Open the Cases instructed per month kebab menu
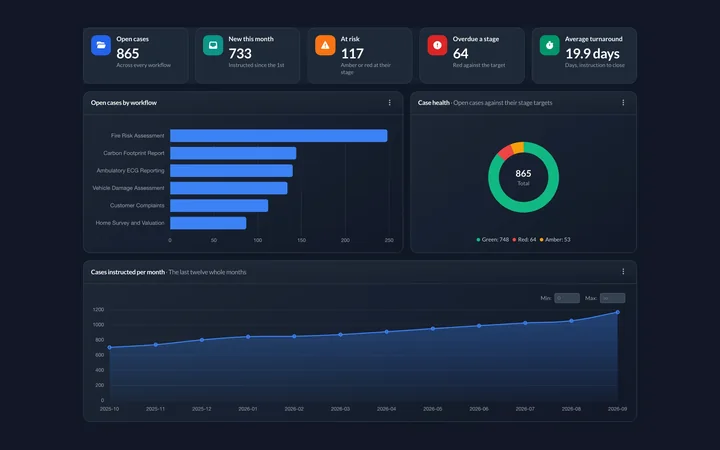 [623, 272]
